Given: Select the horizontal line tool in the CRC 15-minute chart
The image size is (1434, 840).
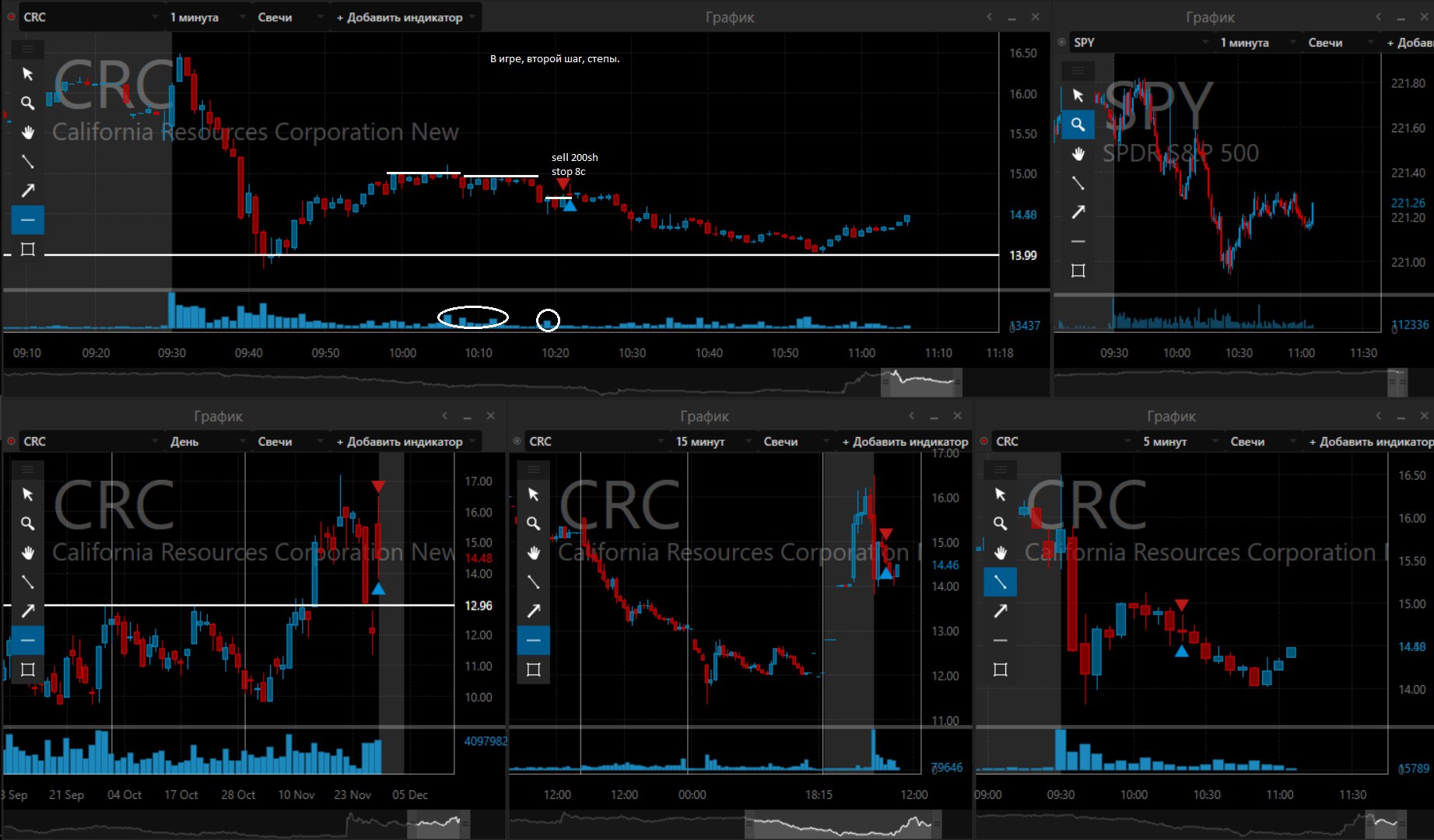Looking at the screenshot, I should [x=533, y=640].
